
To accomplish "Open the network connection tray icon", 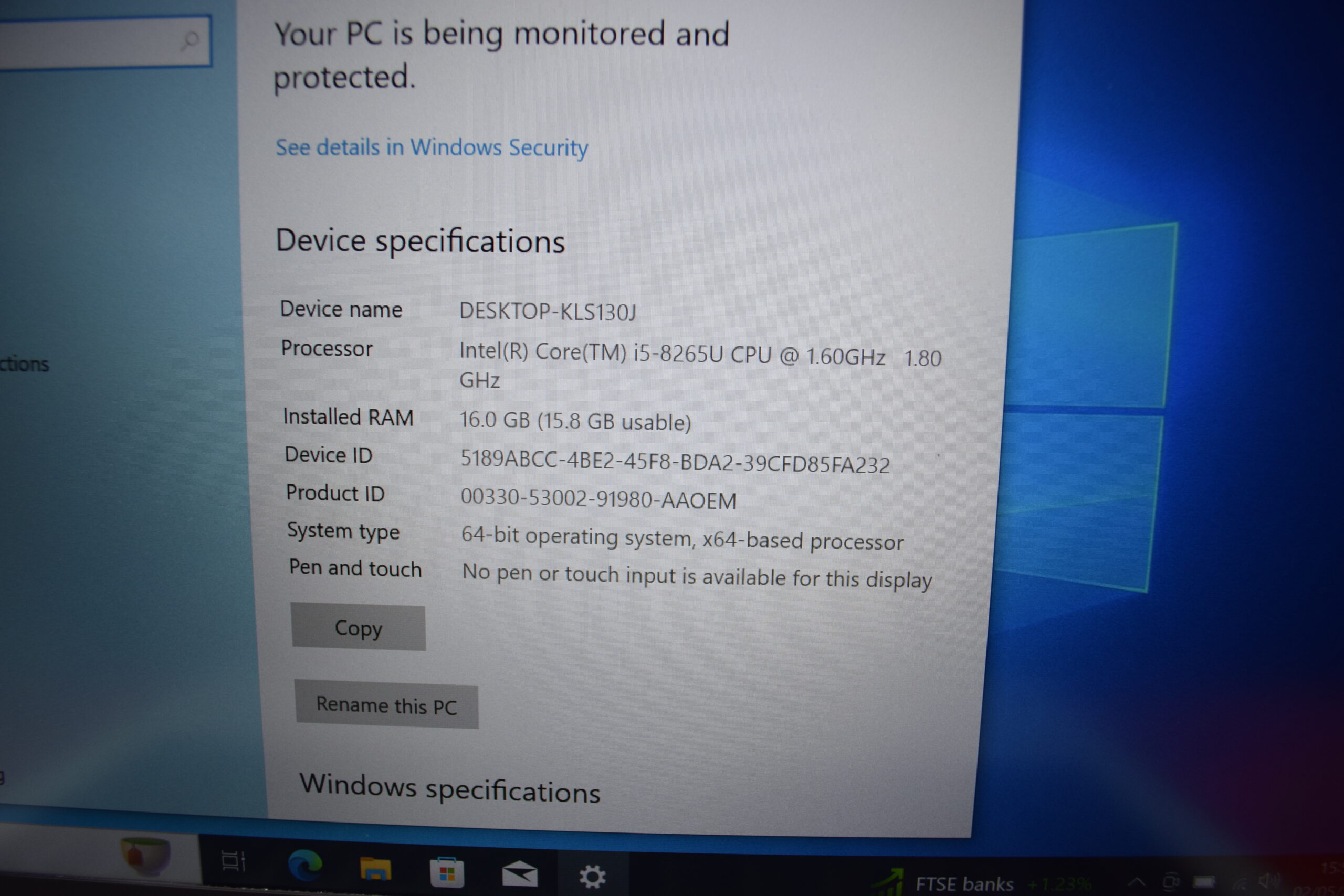I will 1239,882.
